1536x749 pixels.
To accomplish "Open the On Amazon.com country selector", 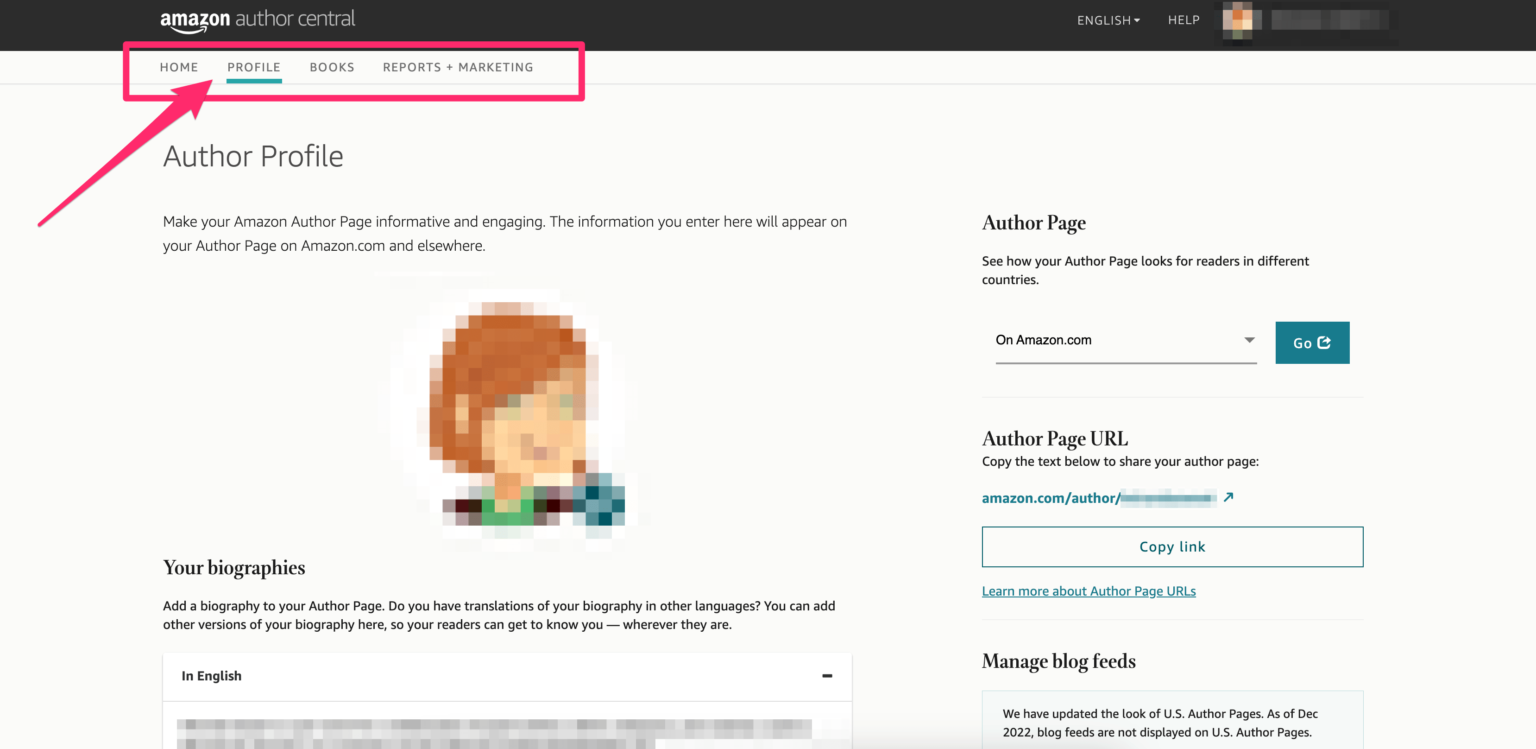I will coord(1125,340).
